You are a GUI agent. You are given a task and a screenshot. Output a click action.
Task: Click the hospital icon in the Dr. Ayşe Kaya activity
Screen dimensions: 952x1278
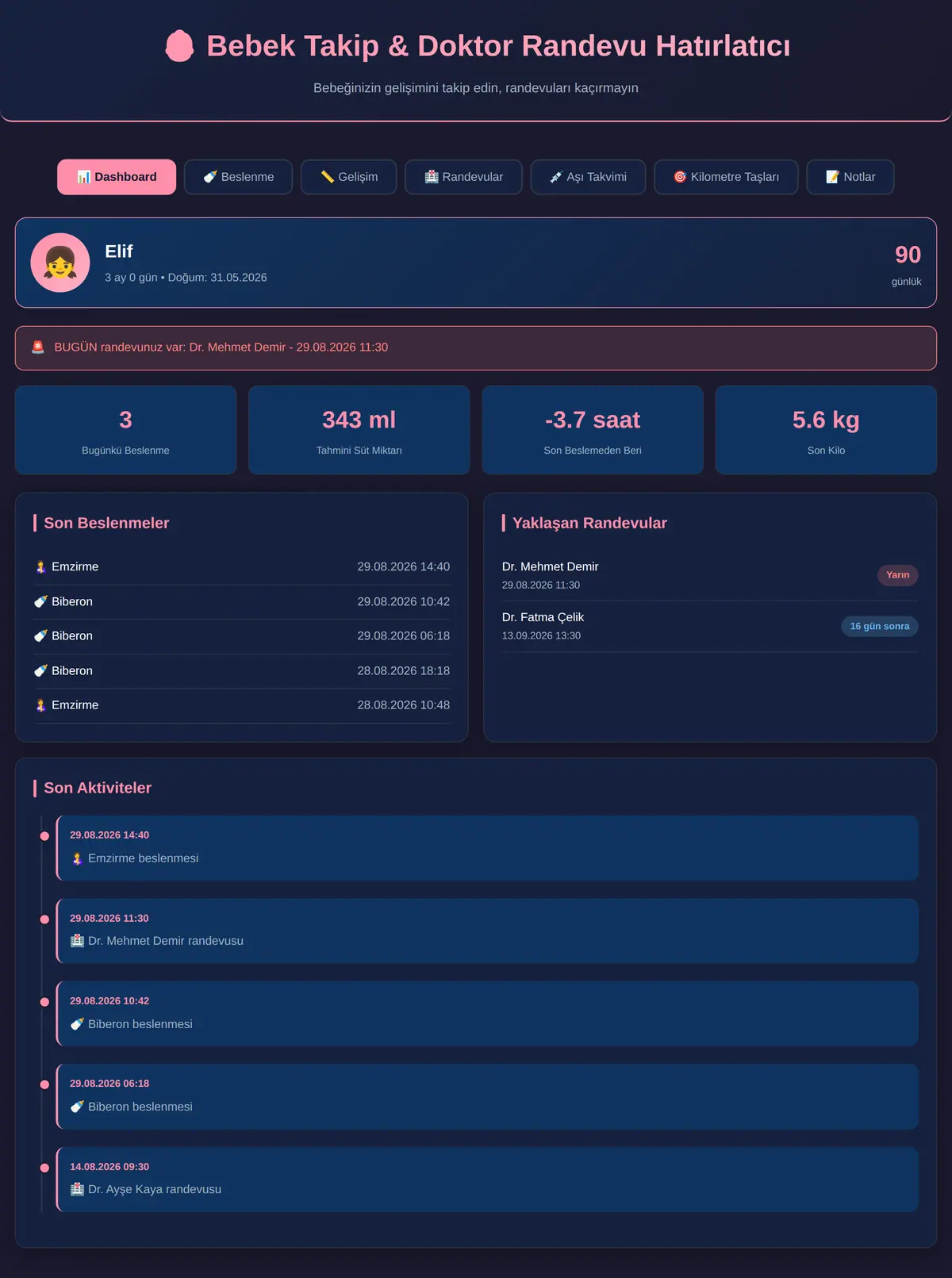pyautogui.click(x=77, y=1189)
